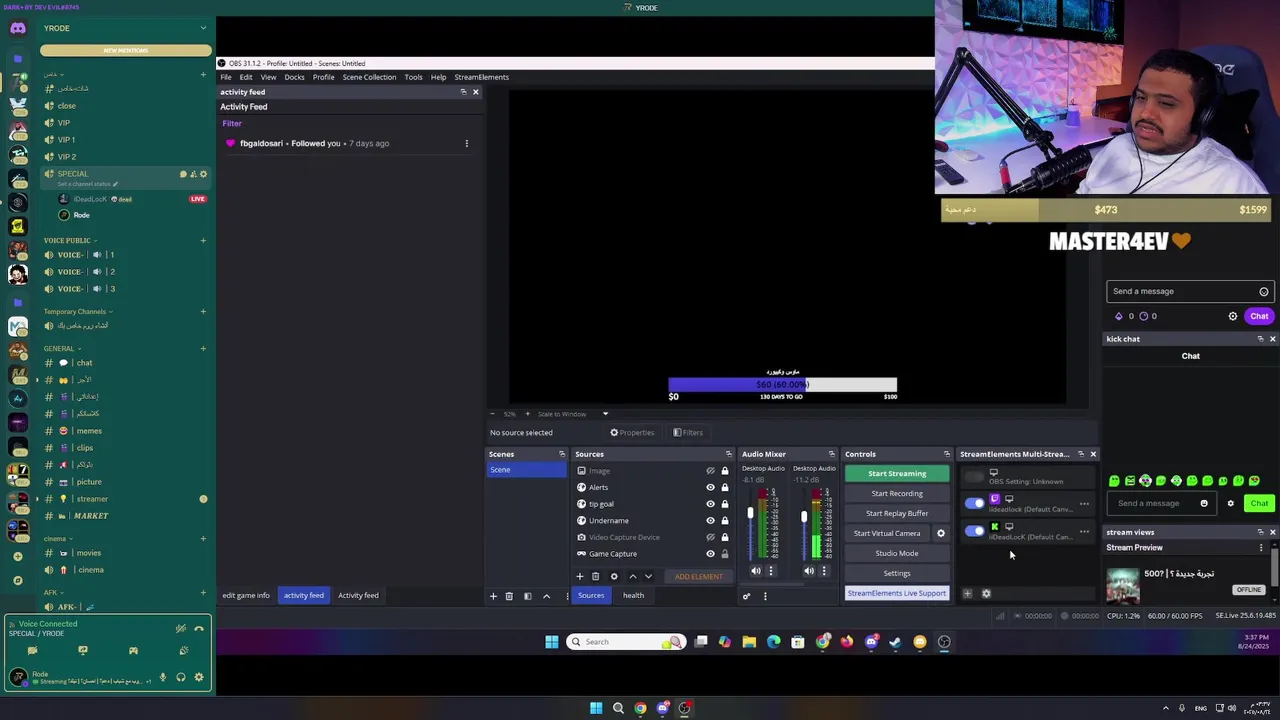Add multi-stream output plus icon
The height and width of the screenshot is (720, 1280).
pos(967,594)
